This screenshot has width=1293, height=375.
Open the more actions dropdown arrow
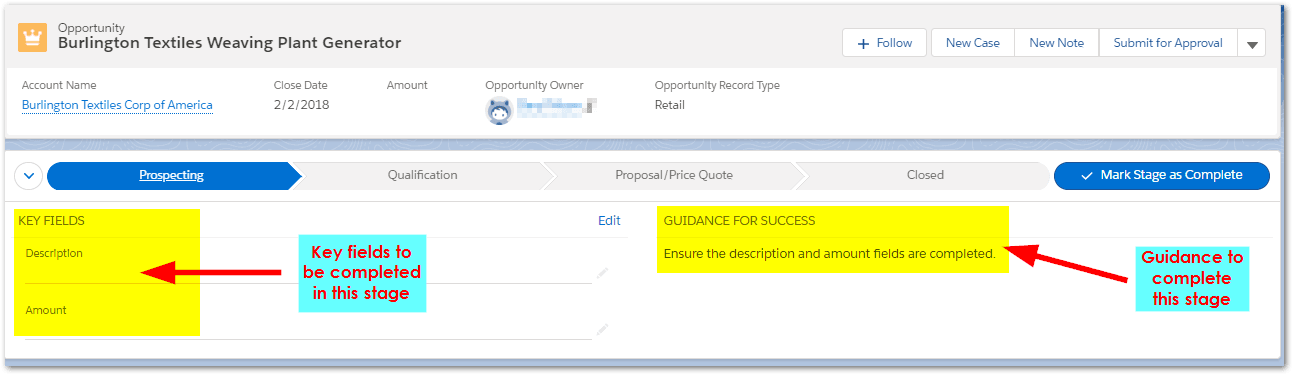1252,43
